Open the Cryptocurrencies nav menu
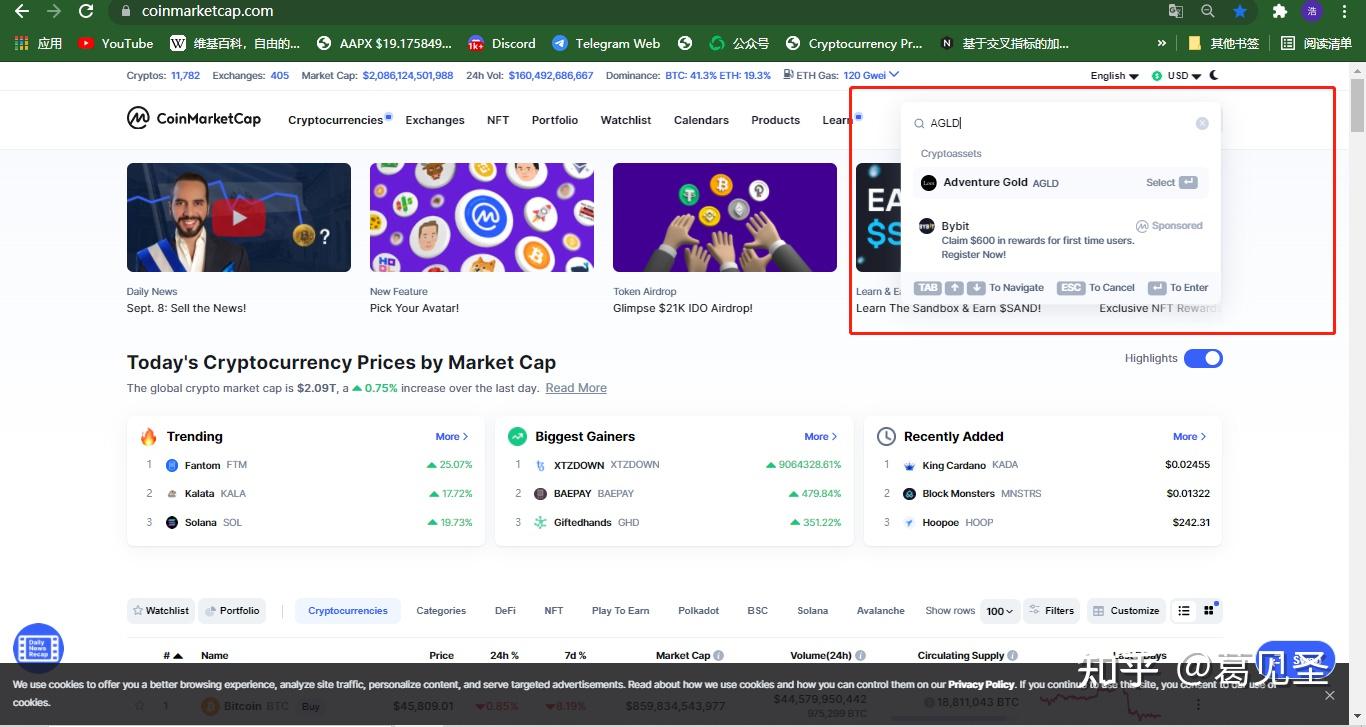 335,120
